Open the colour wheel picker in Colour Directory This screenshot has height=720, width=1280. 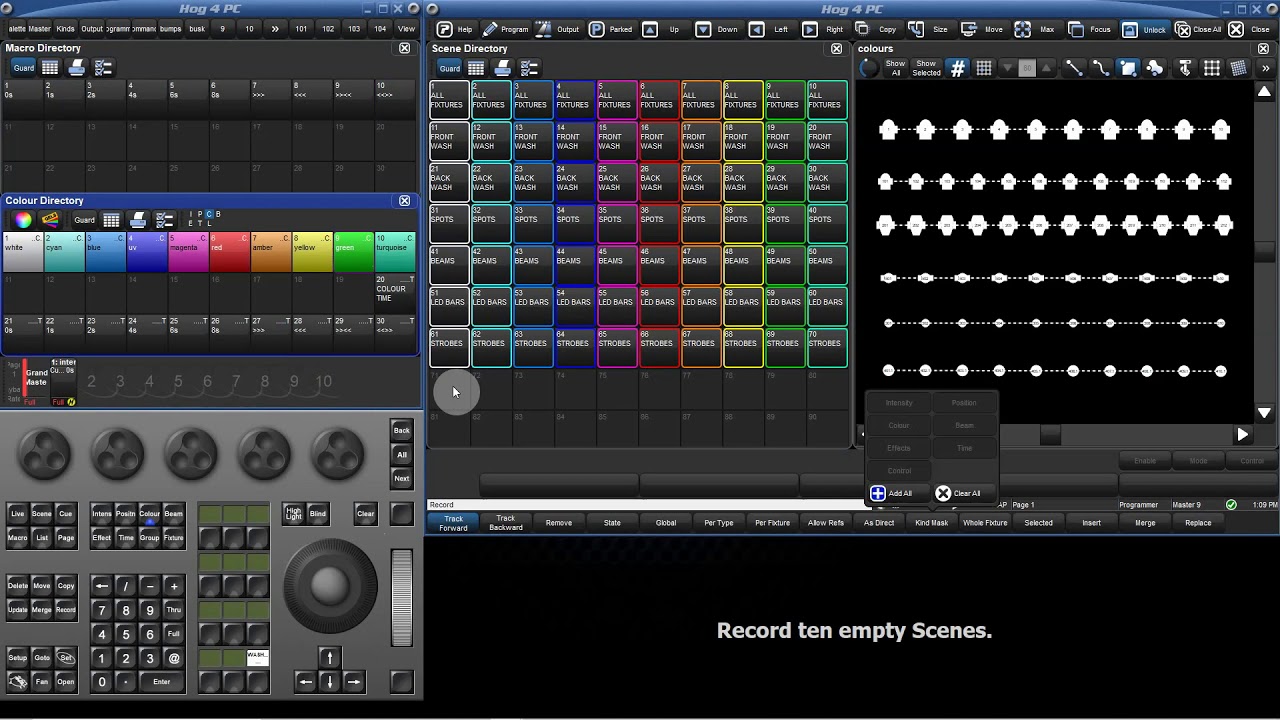pyautogui.click(x=23, y=220)
